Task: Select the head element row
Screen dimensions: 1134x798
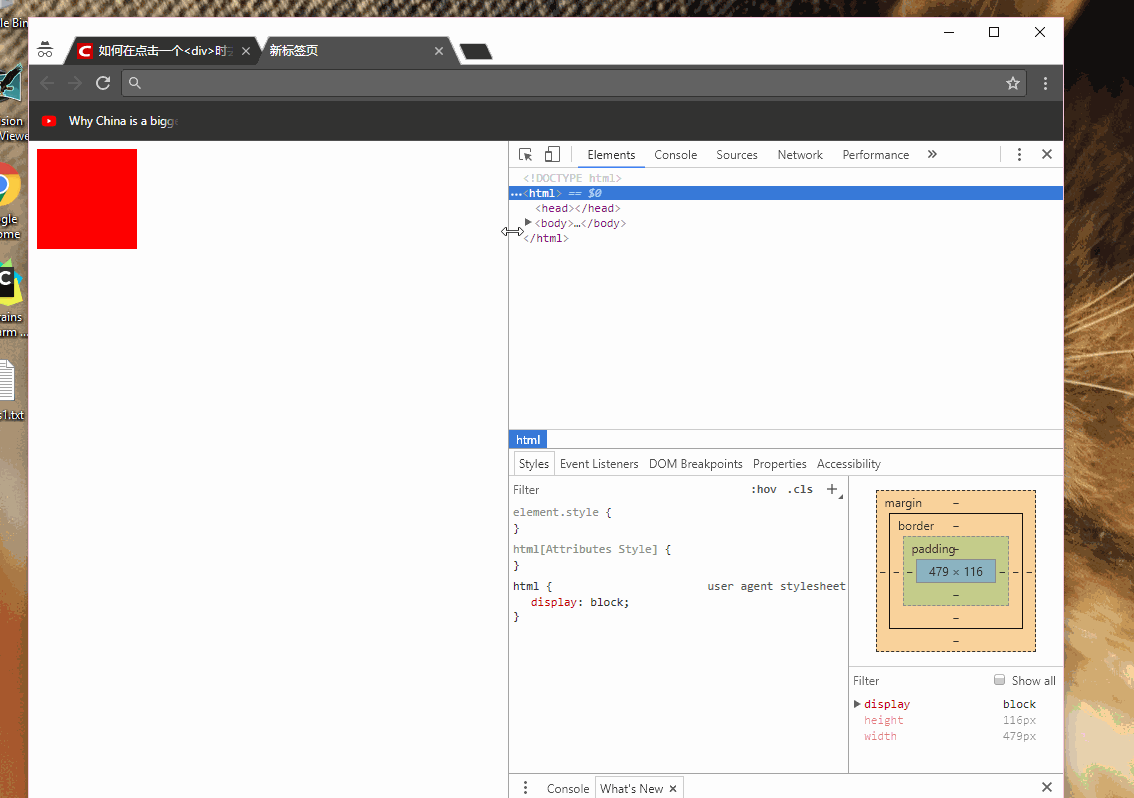Action: (x=578, y=208)
